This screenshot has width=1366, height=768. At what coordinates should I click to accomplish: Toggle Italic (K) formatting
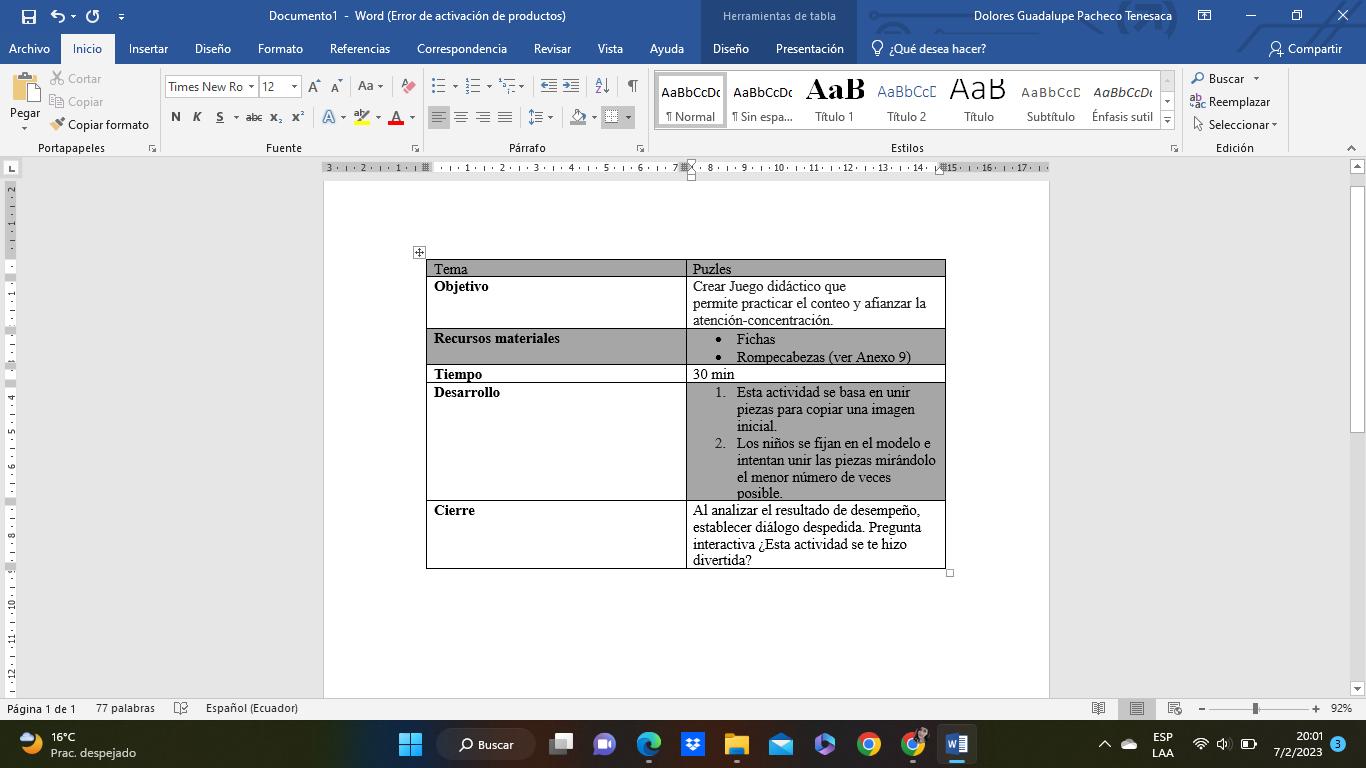tap(197, 117)
